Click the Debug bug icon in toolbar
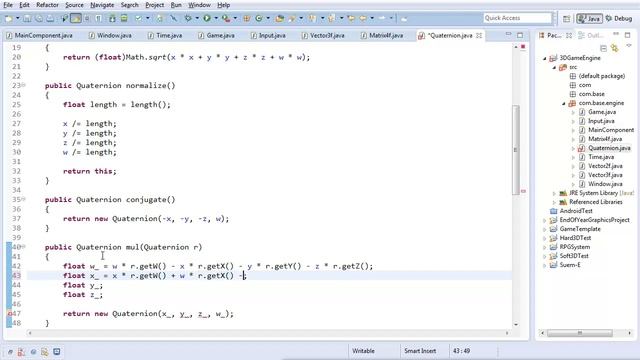The height and width of the screenshot is (360, 640). [188, 18]
